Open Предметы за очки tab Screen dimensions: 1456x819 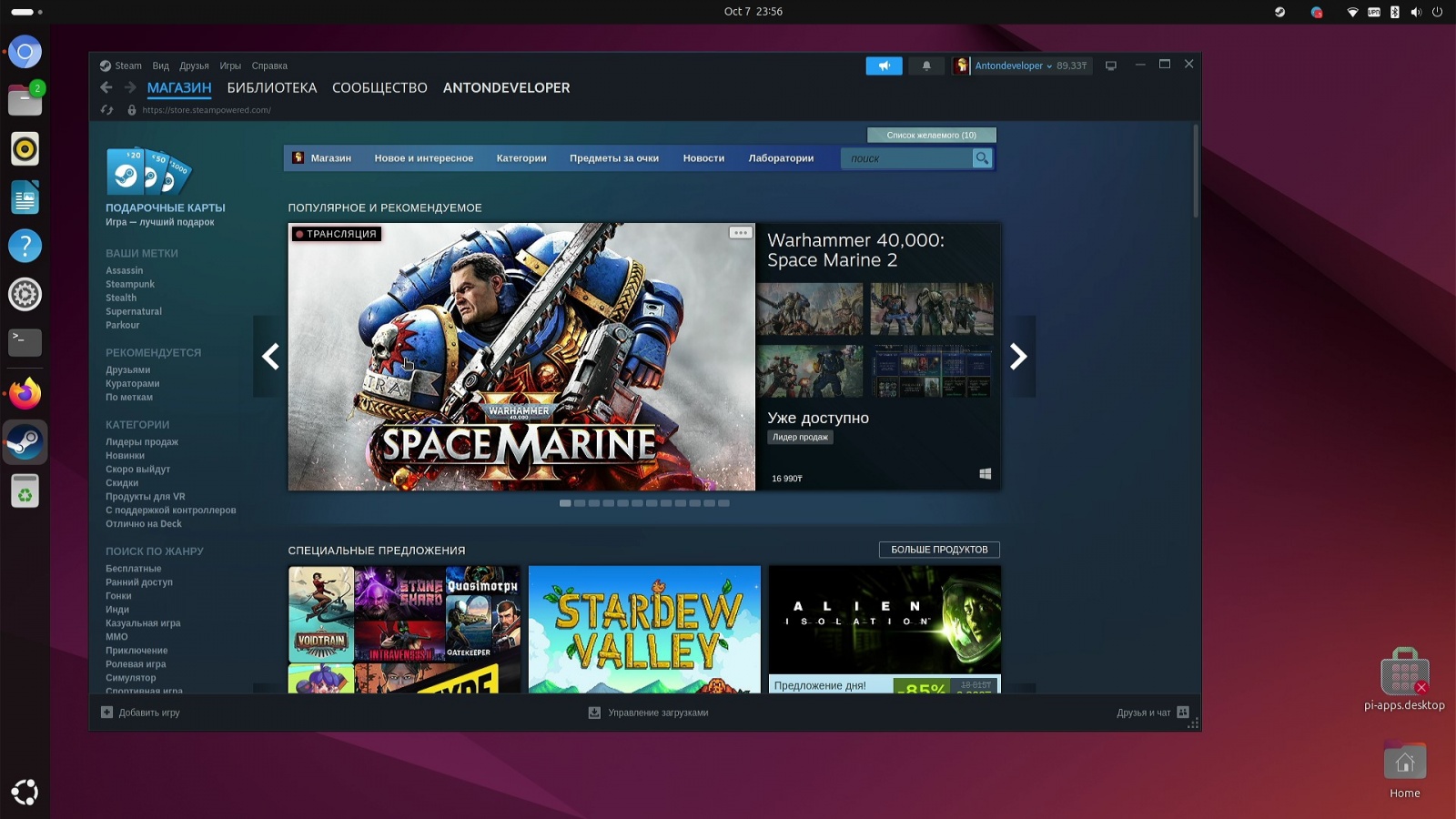[614, 158]
